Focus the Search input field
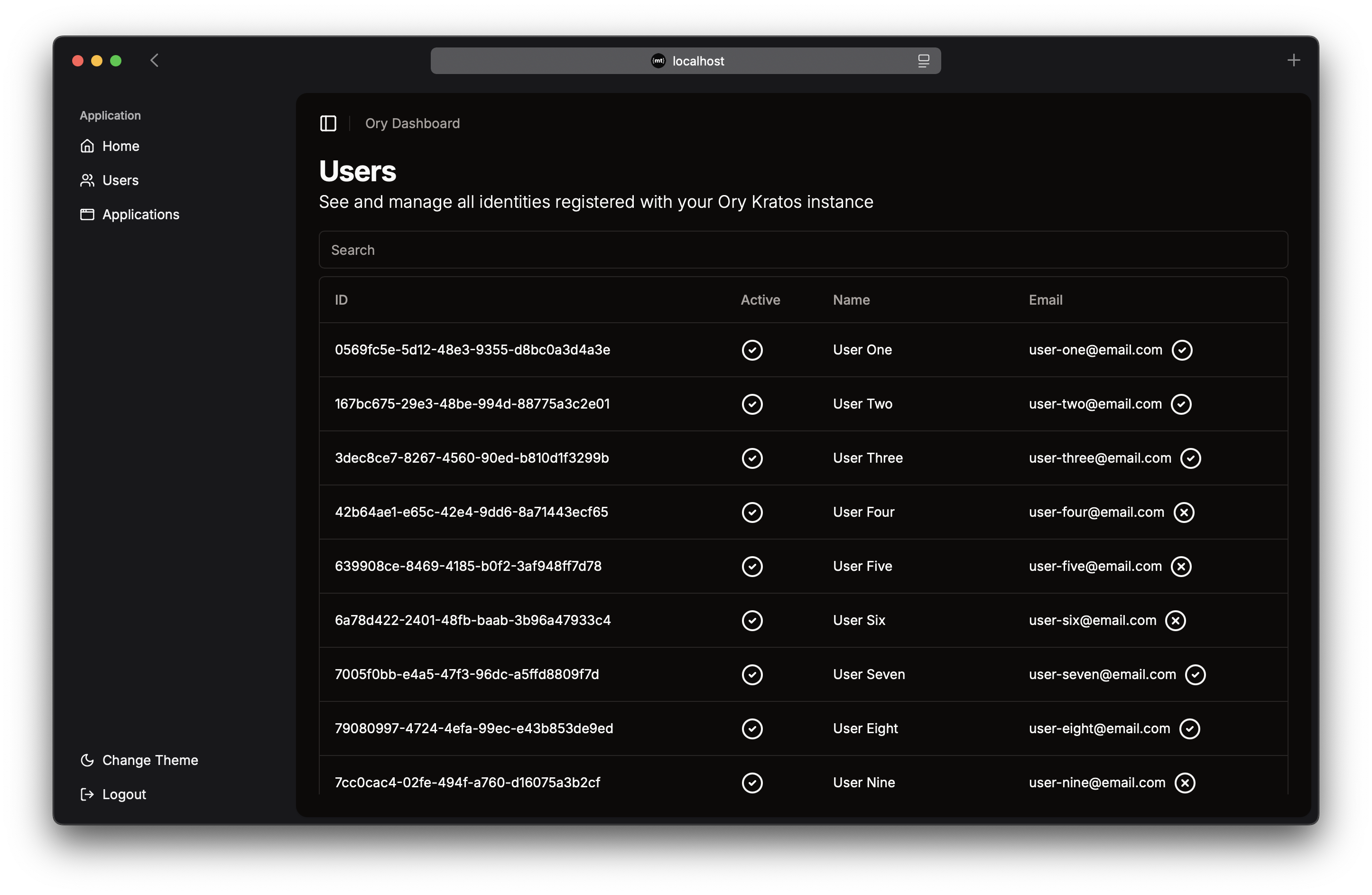 (x=804, y=250)
